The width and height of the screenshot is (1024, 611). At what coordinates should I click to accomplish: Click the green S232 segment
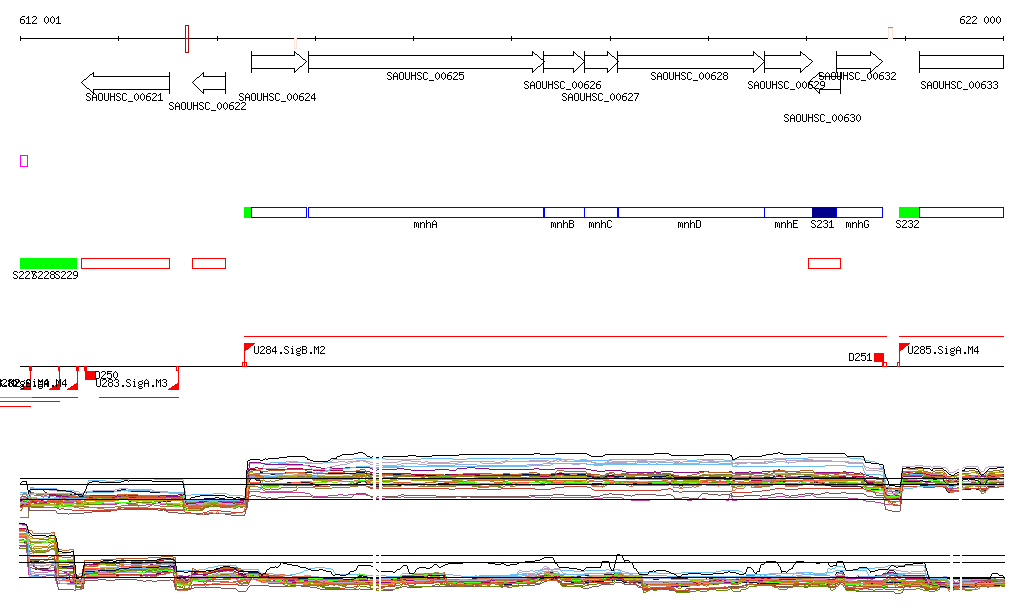(909, 212)
